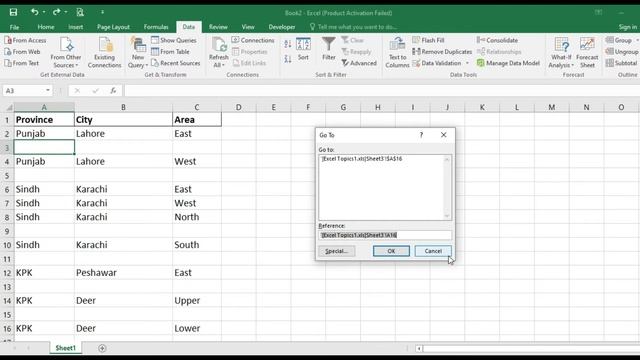This screenshot has width=640, height=360.
Task: Open the Name Box dropdown arrow
Action: [x=48, y=91]
